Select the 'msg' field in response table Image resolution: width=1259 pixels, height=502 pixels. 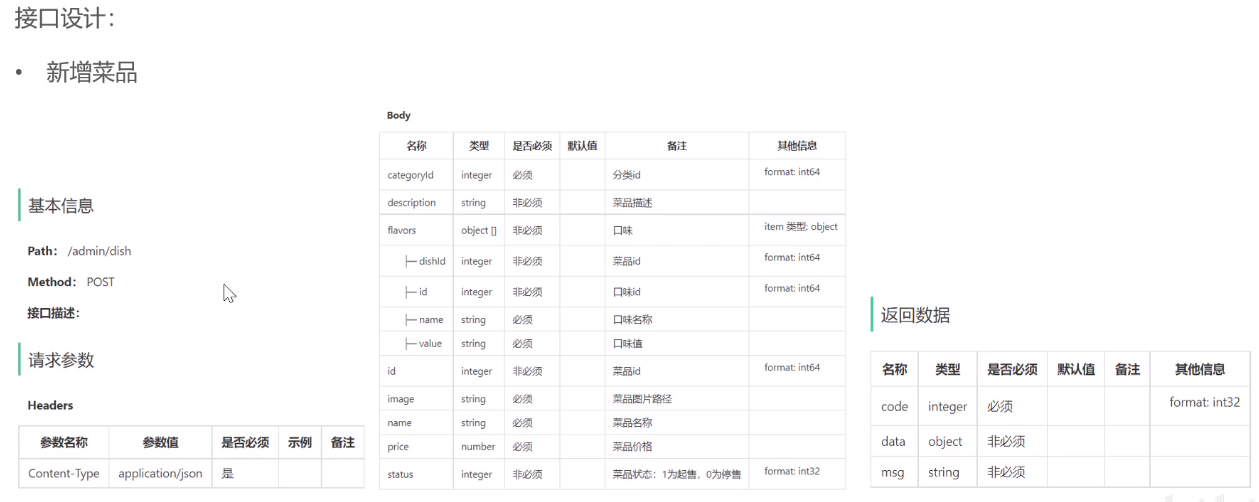[x=892, y=472]
